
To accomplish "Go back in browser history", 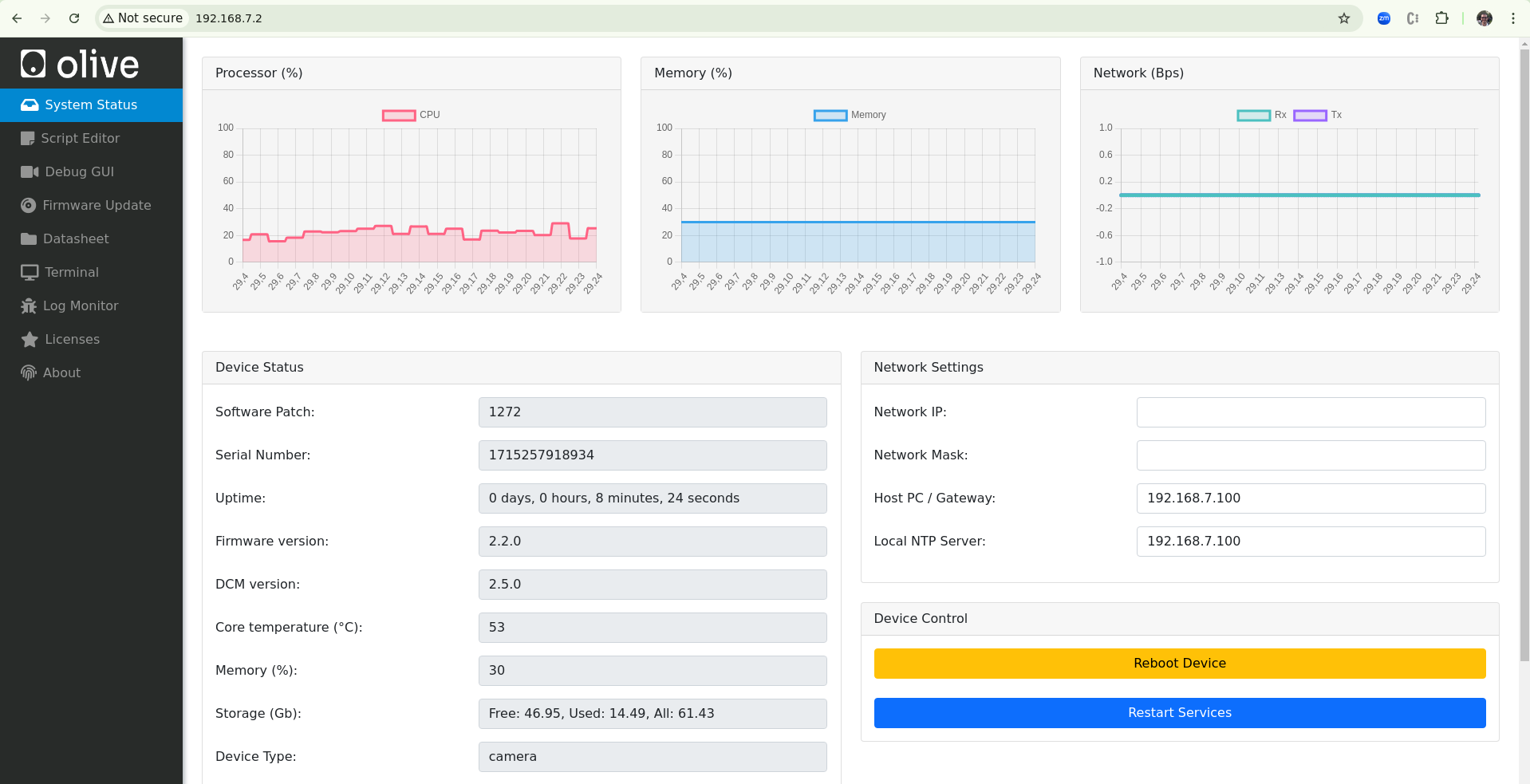I will tap(17, 18).
